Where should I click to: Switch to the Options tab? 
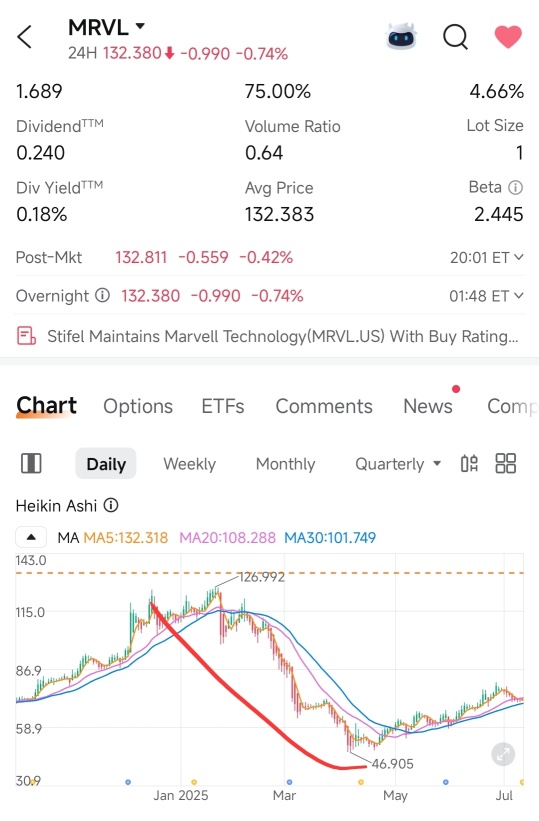(x=138, y=406)
